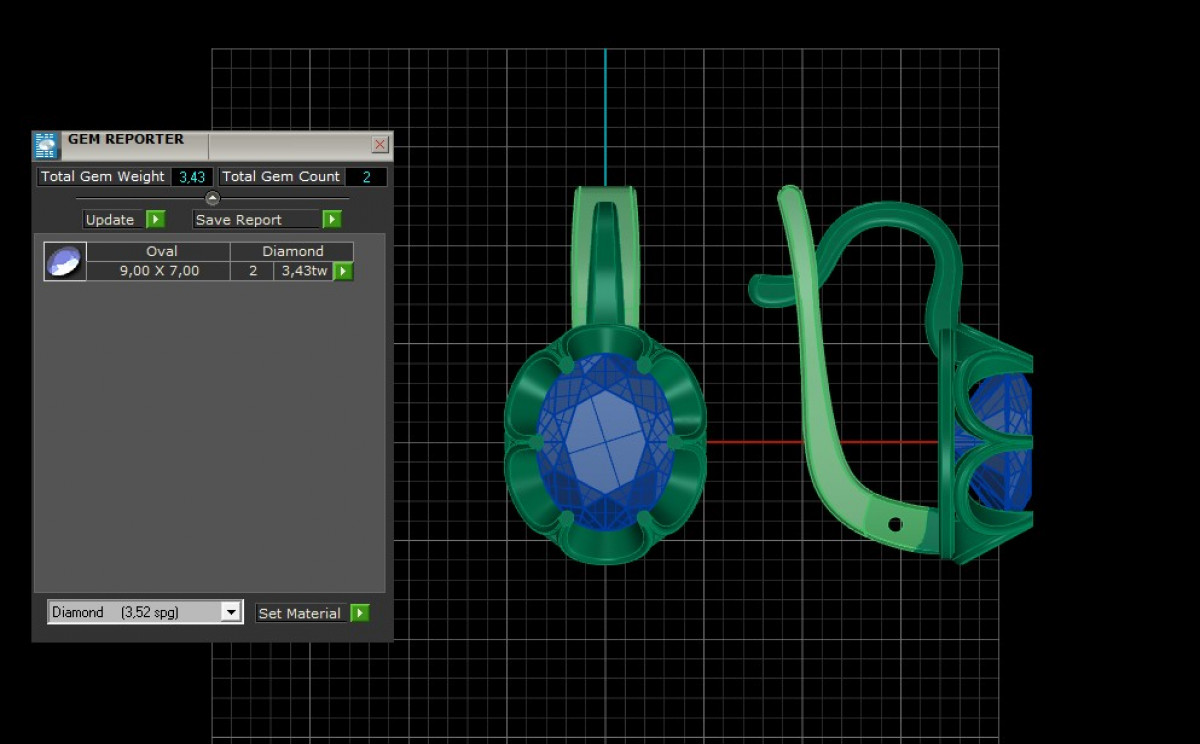
Task: Select the blue oval gem in front view
Action: click(x=605, y=440)
